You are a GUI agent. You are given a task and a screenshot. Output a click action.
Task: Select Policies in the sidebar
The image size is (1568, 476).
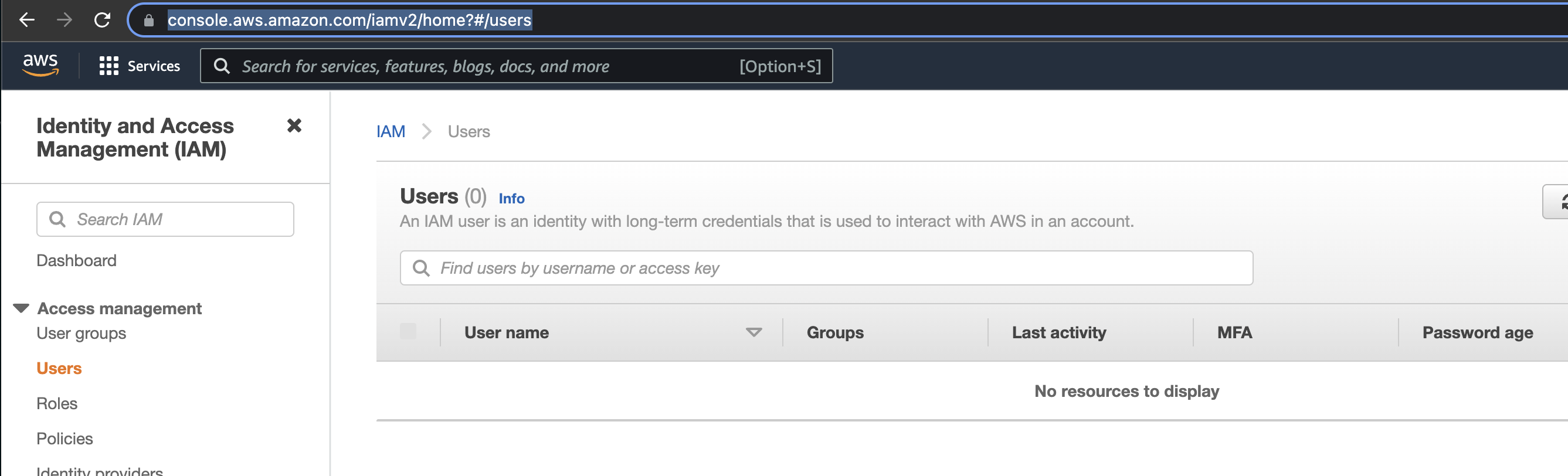point(65,438)
